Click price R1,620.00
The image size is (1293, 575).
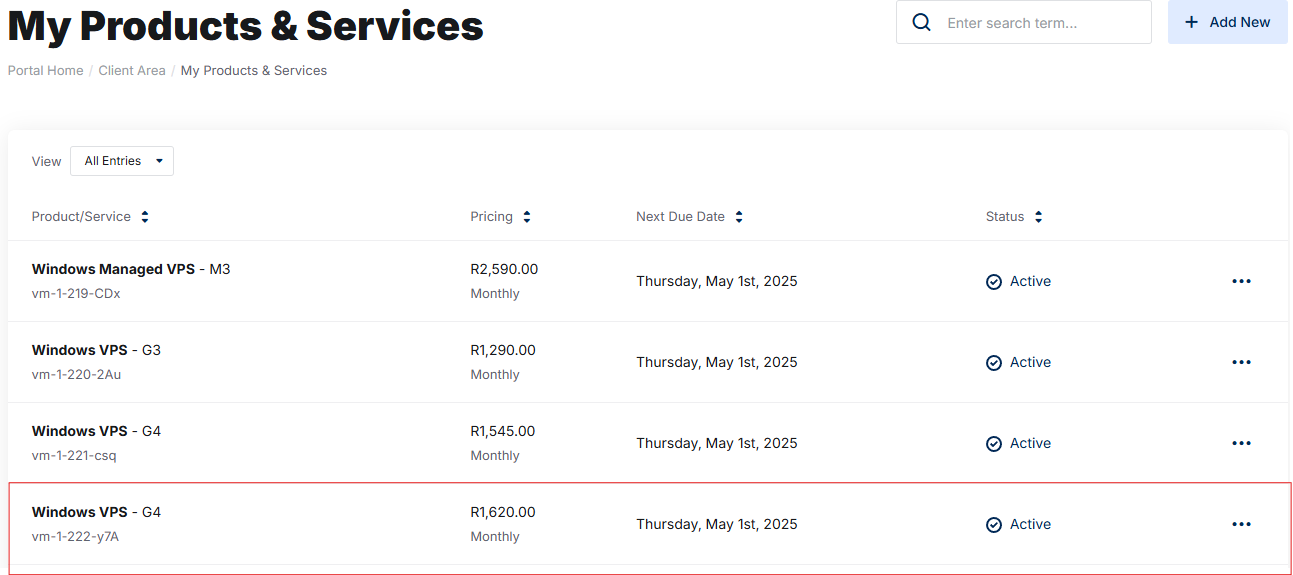coord(503,512)
